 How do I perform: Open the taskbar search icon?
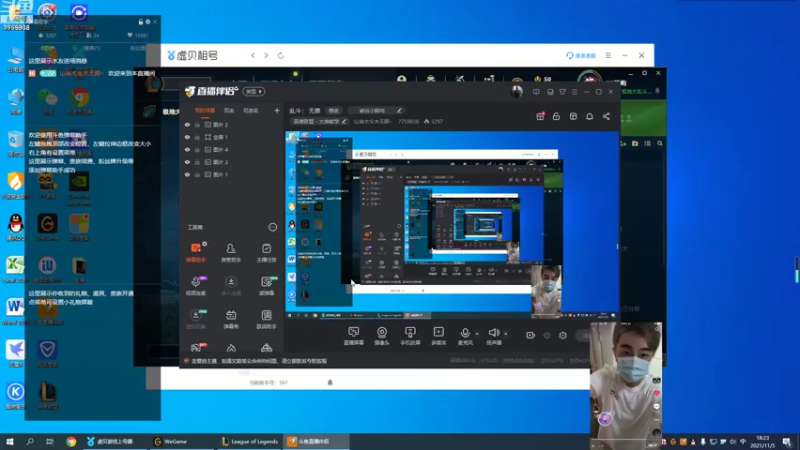tap(30, 441)
